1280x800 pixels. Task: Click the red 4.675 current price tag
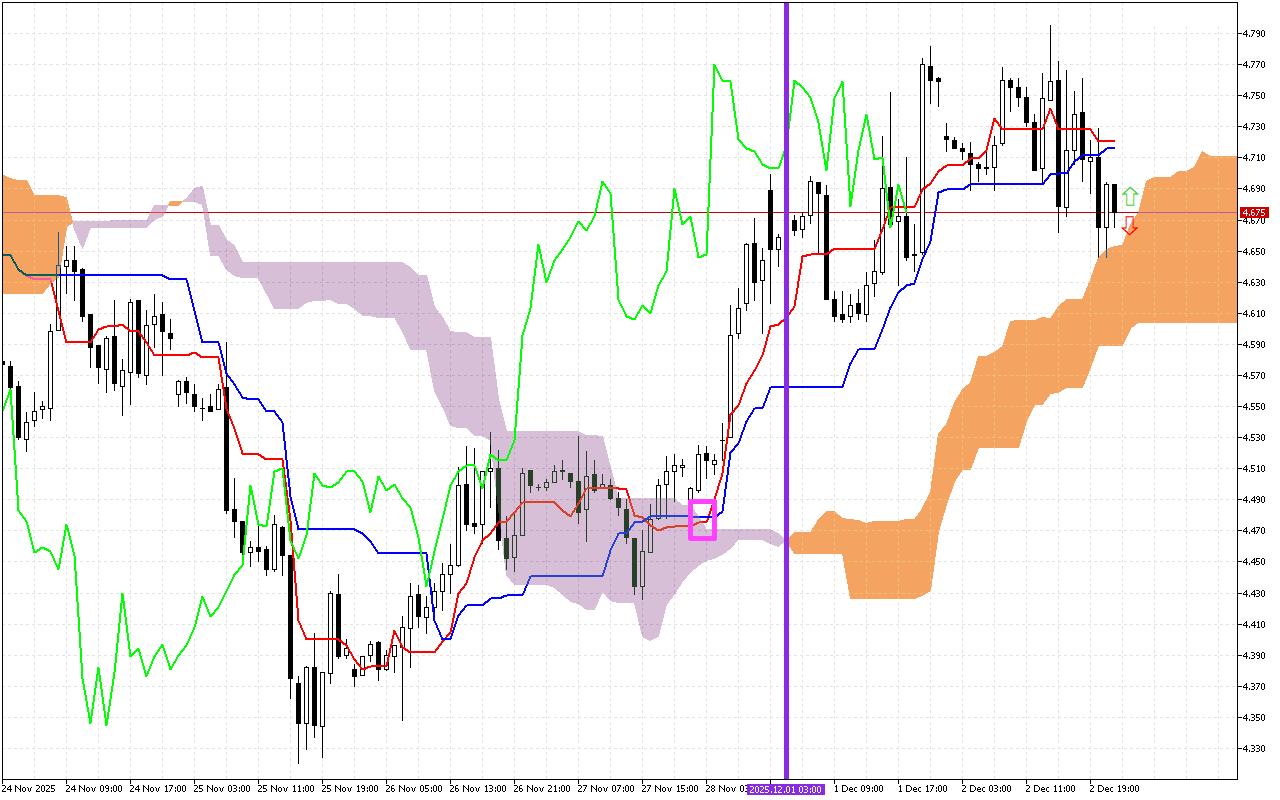click(1253, 213)
